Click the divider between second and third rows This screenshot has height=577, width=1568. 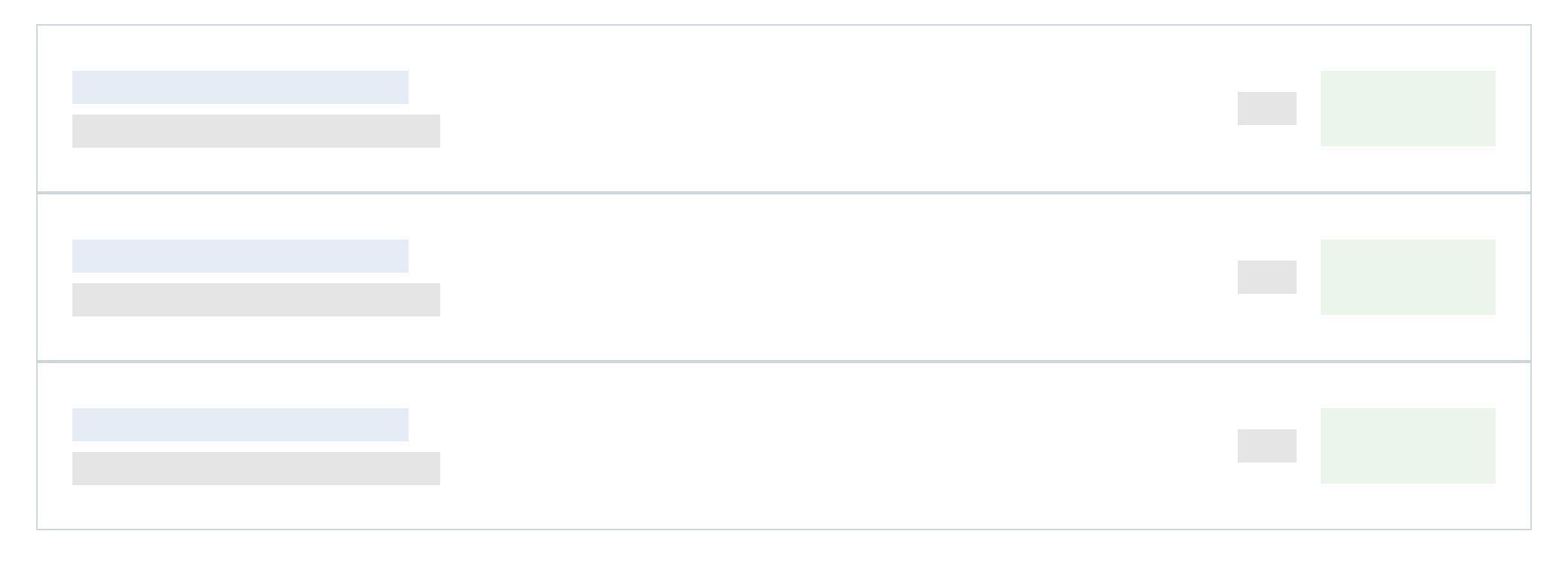pyautogui.click(x=784, y=362)
